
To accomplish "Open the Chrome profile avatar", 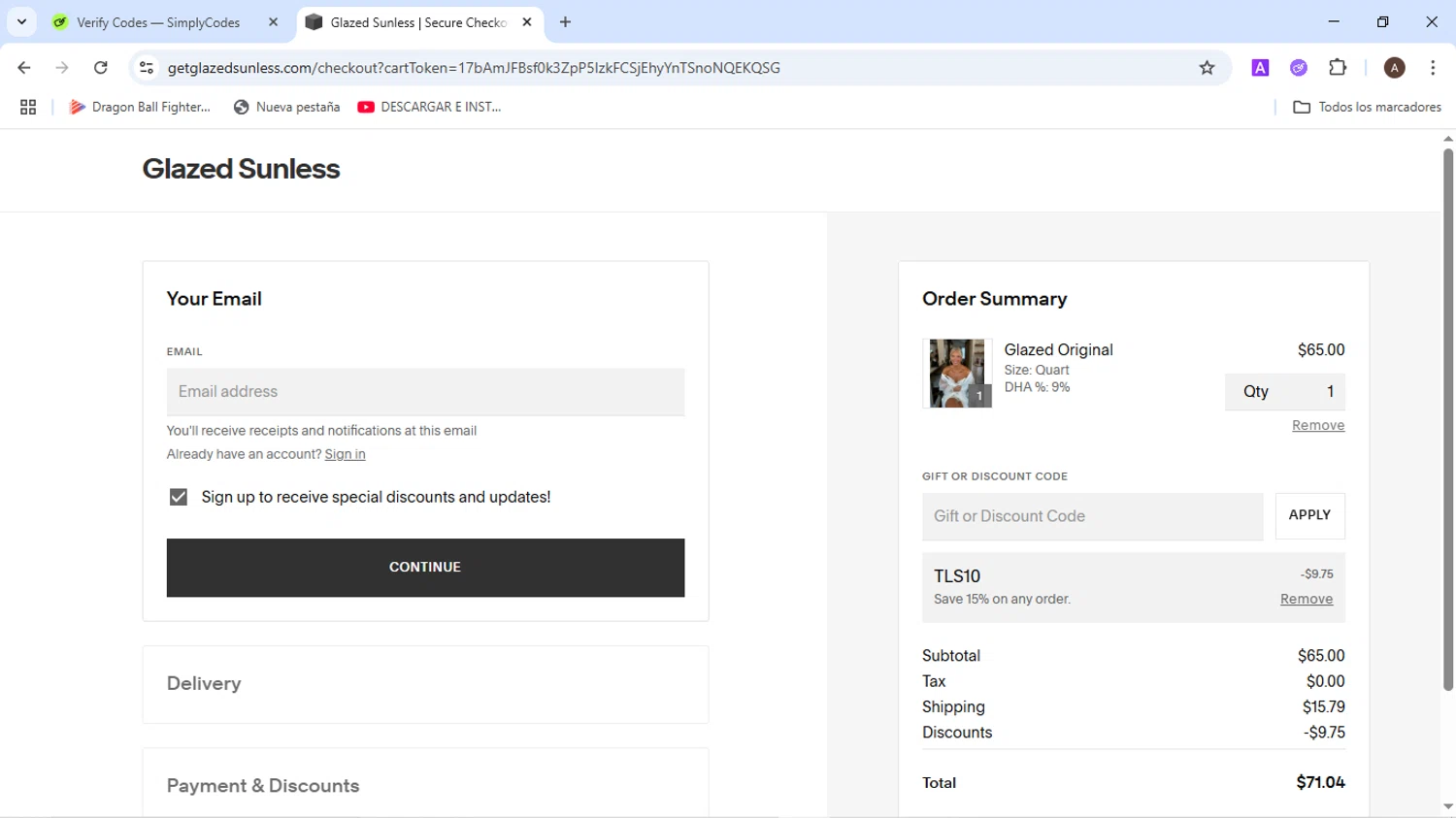I will click(x=1395, y=68).
